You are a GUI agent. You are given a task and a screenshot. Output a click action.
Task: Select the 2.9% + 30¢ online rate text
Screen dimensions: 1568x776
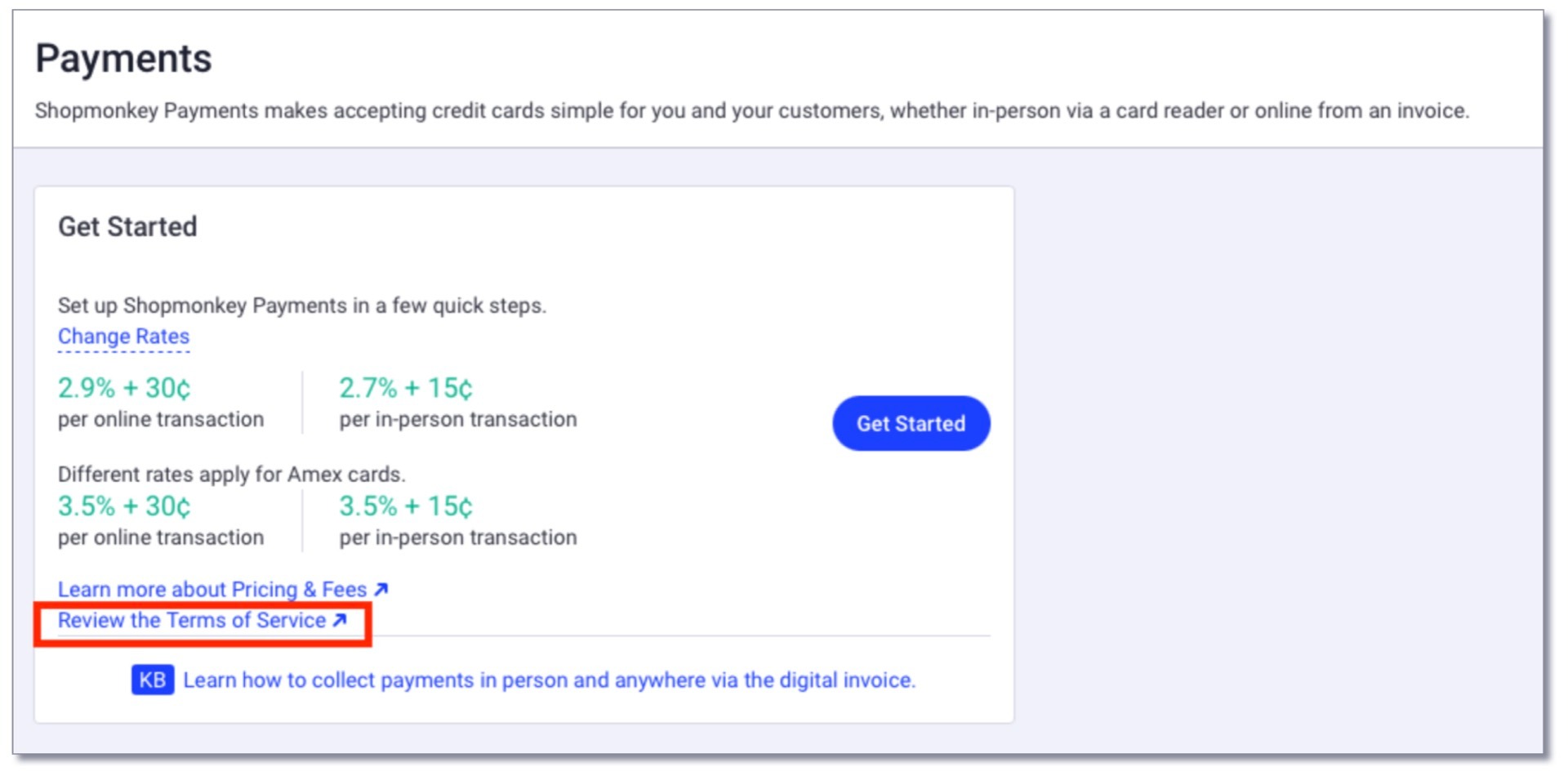(x=122, y=388)
